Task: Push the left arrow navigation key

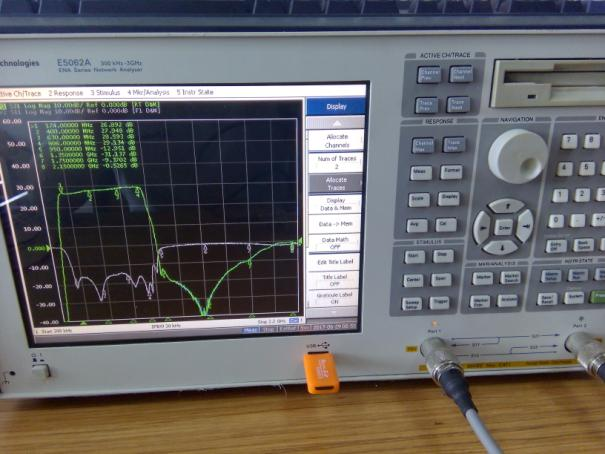Action: [482, 228]
